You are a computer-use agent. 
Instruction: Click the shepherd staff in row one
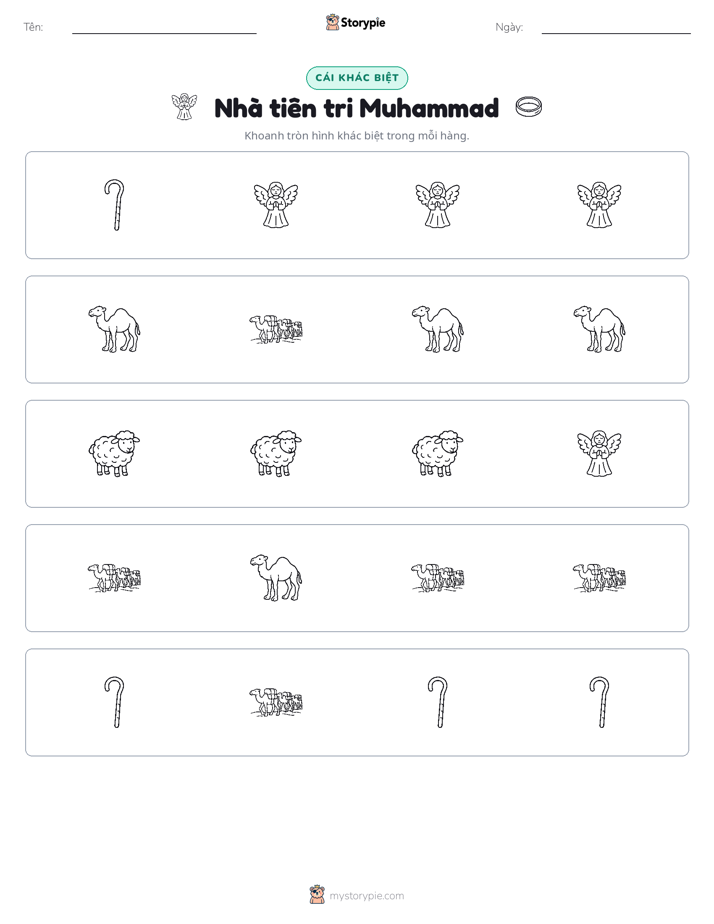click(x=114, y=205)
